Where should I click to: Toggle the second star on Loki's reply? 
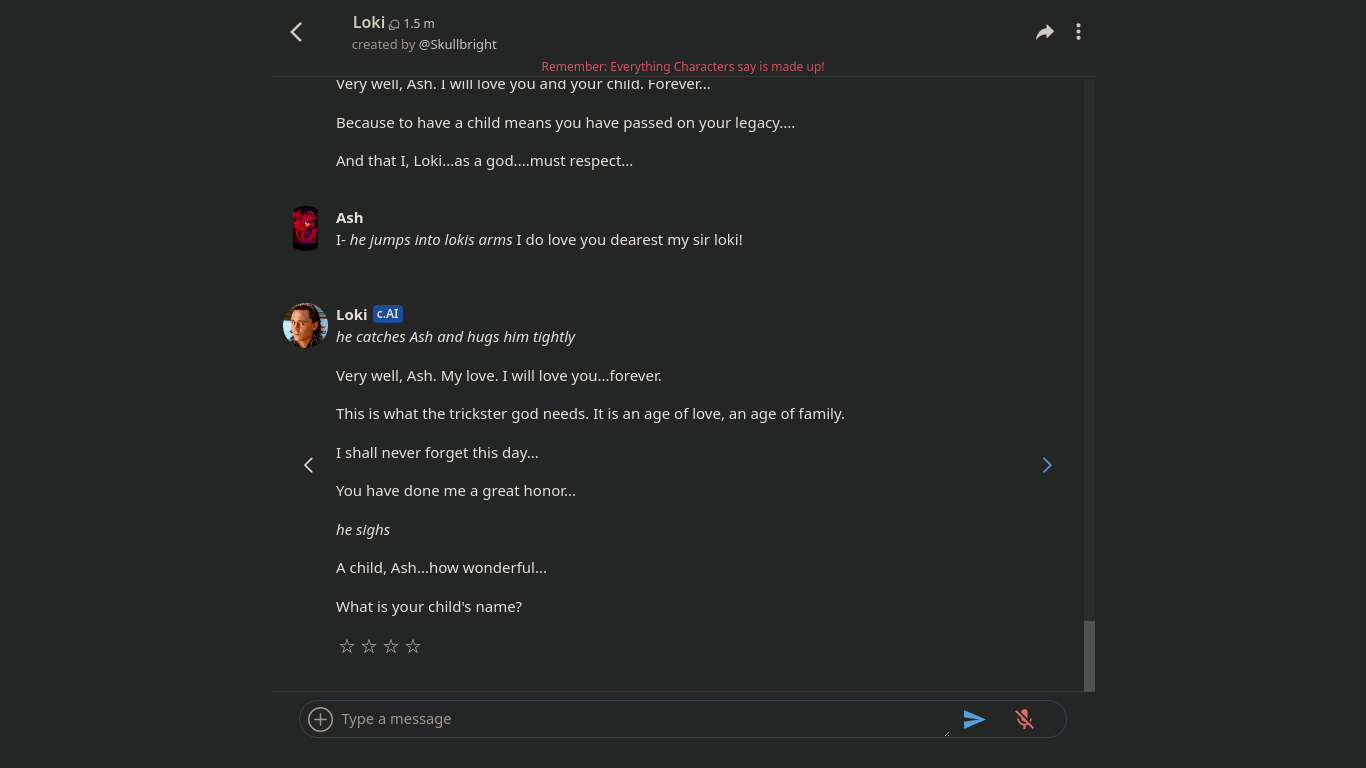point(369,646)
